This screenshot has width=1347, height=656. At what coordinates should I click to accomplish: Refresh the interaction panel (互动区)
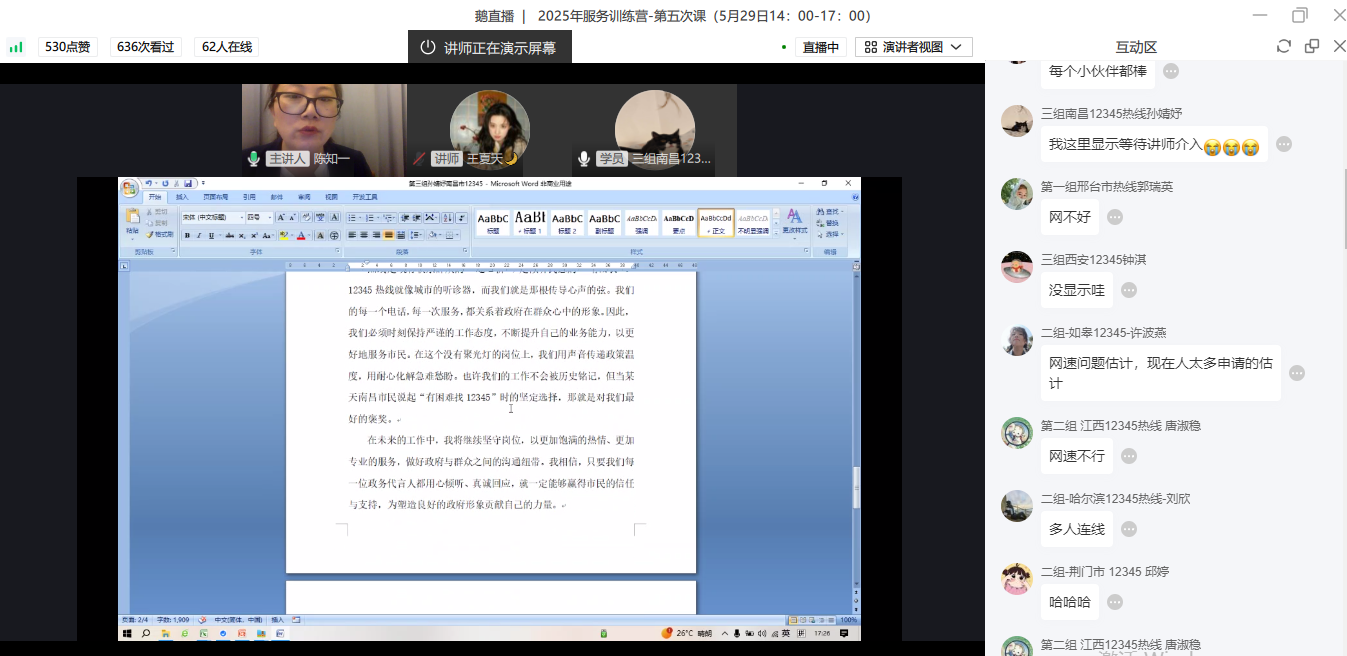tap(1284, 47)
